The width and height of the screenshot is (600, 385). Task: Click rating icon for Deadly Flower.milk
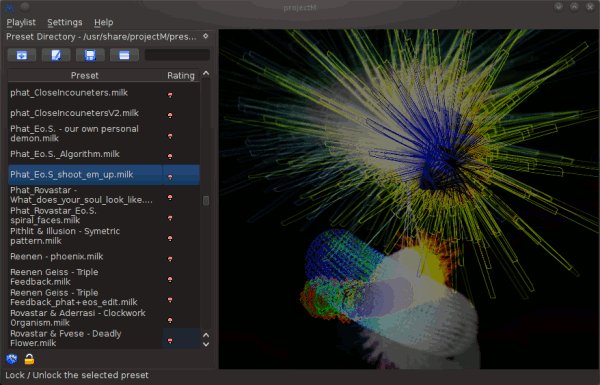[170, 341]
